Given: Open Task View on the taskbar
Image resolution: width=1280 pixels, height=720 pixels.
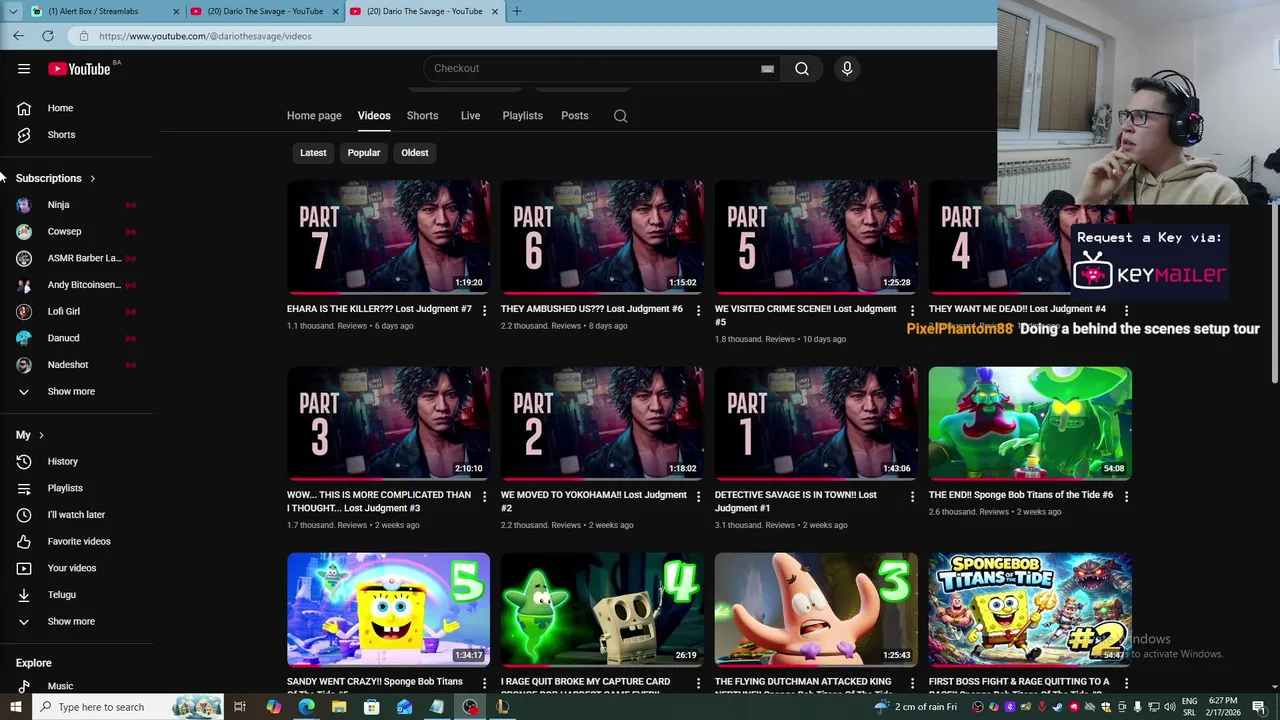Looking at the screenshot, I should point(240,707).
